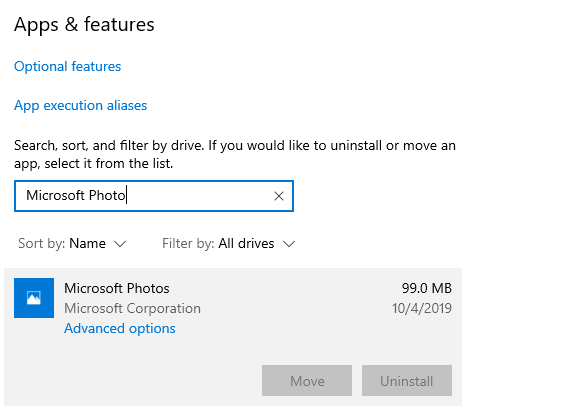Screen dimensions: 565x410
Task: Click the Uninstall button
Action: pos(407,380)
